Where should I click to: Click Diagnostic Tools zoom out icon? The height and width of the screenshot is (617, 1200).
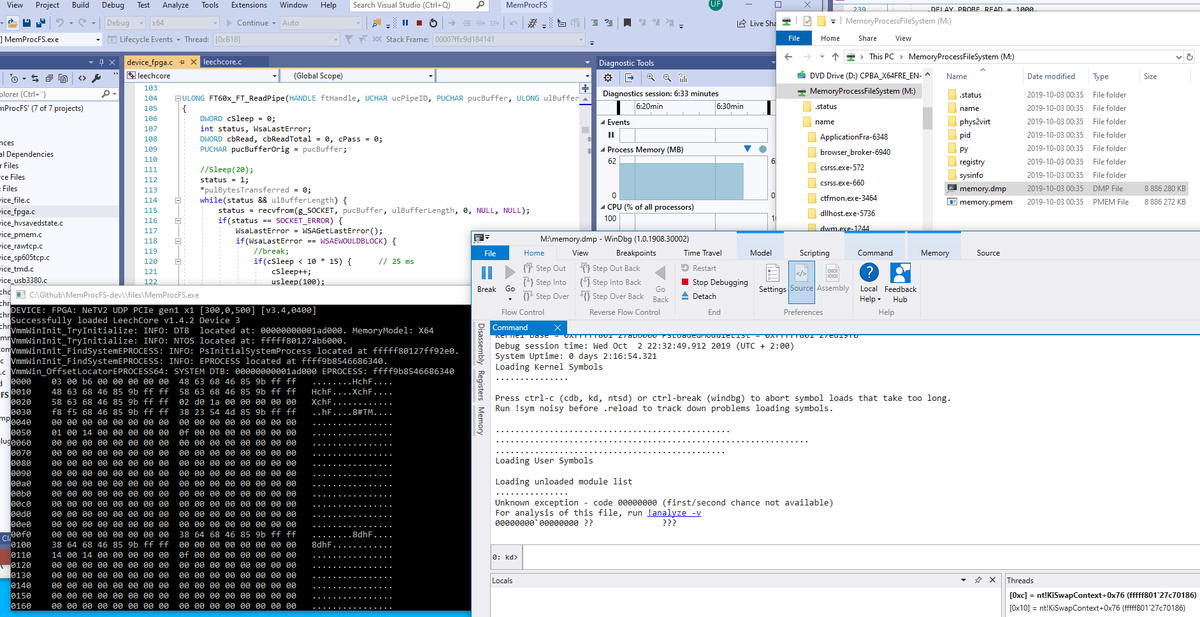pos(667,77)
